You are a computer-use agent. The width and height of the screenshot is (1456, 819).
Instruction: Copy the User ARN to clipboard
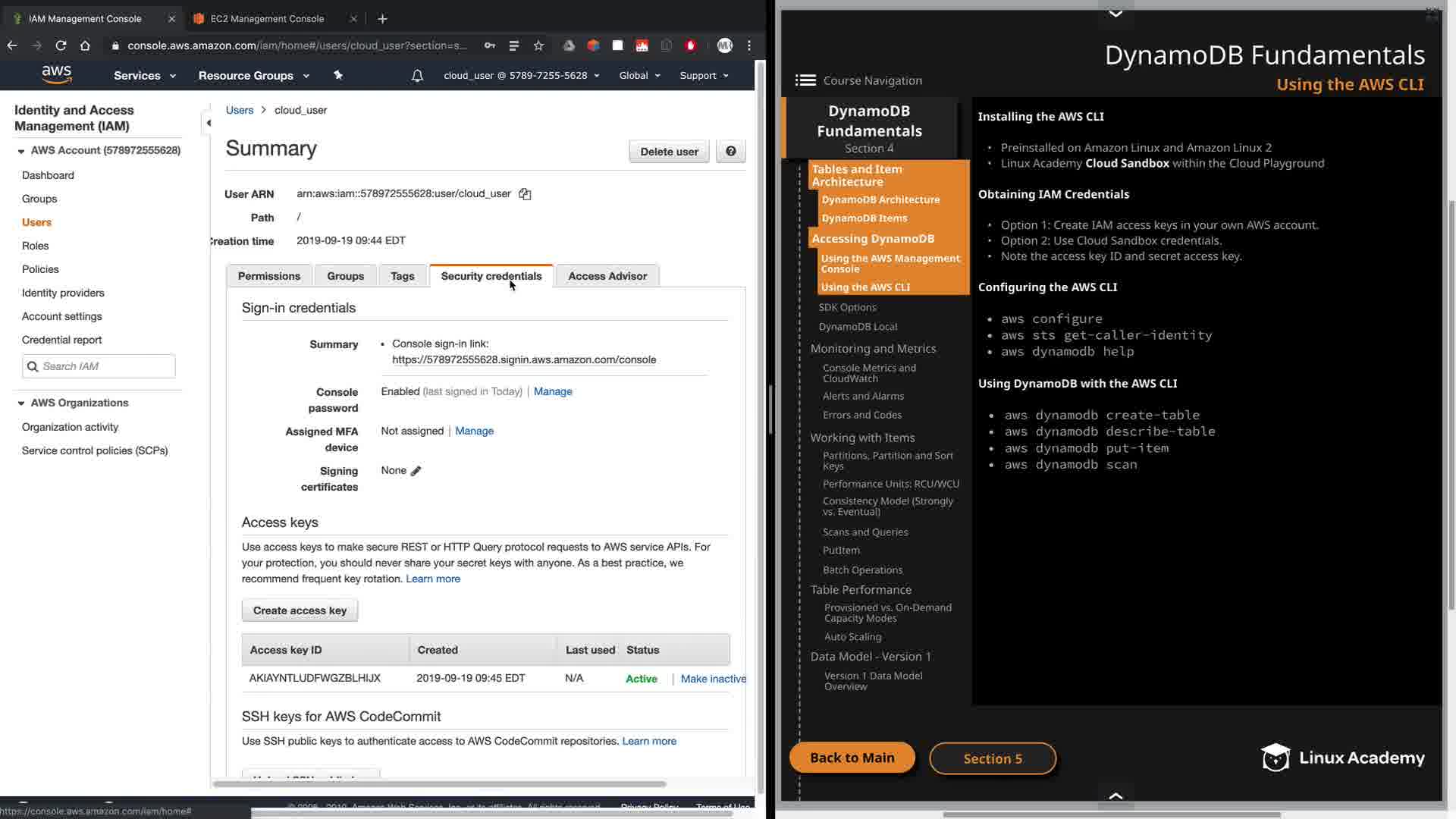point(525,194)
